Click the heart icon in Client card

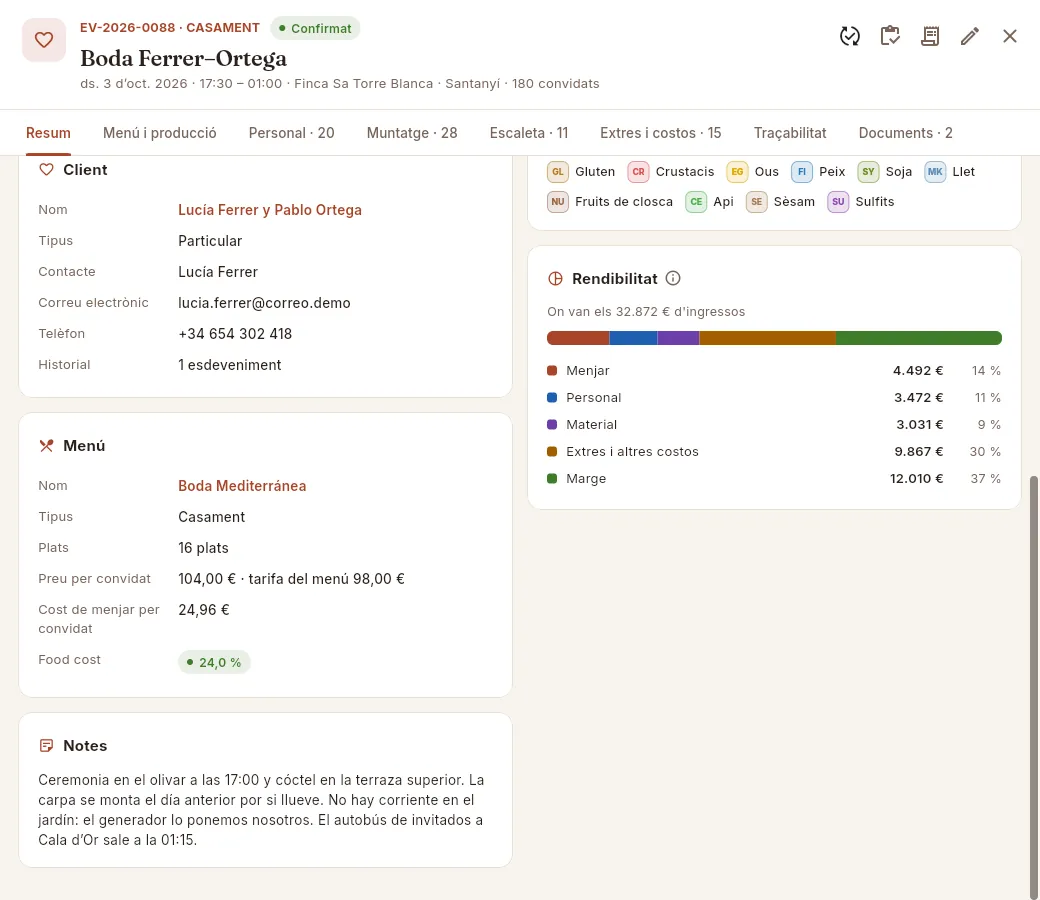(x=46, y=170)
